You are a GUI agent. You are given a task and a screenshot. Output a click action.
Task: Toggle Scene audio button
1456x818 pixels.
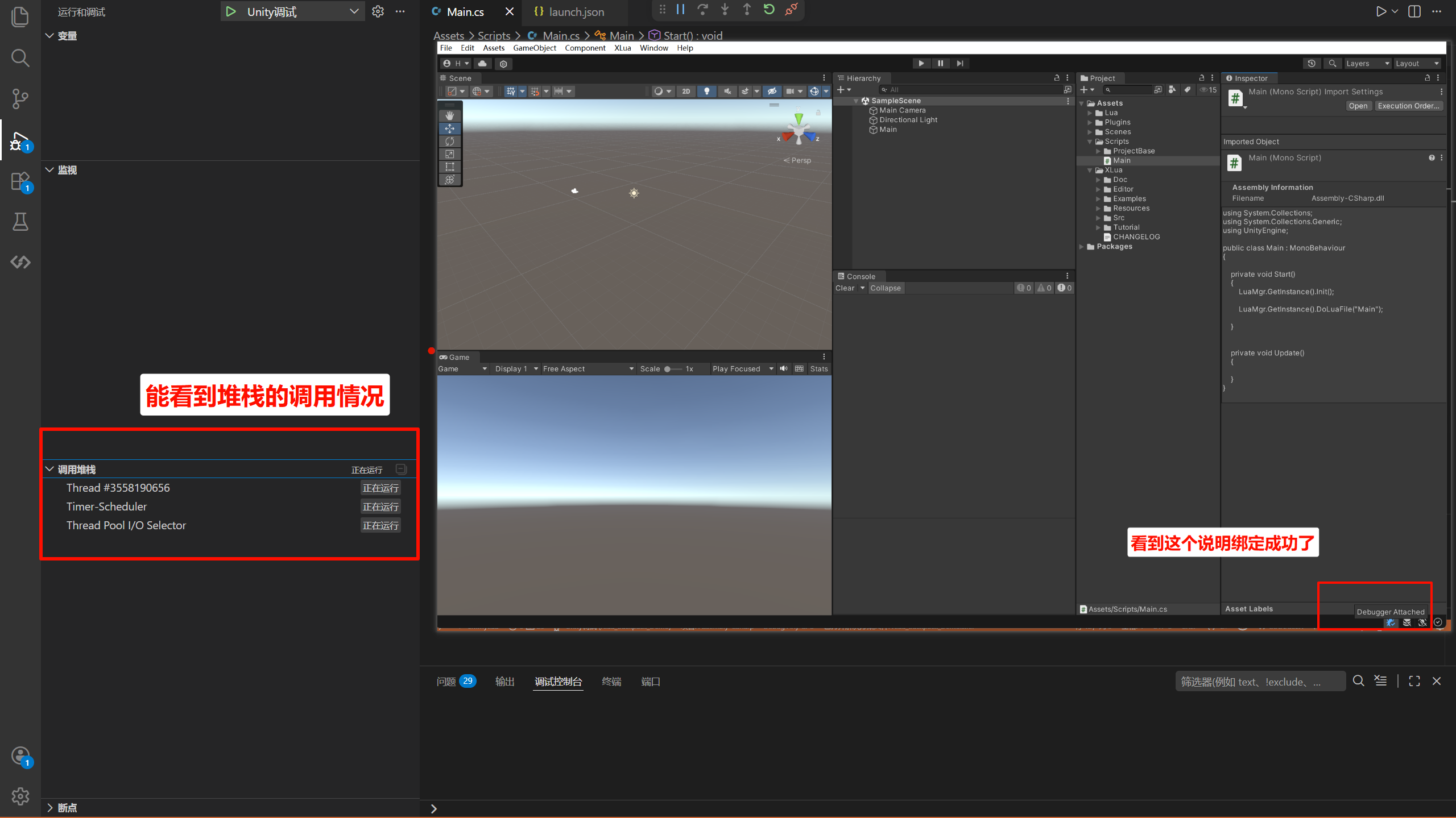[727, 91]
